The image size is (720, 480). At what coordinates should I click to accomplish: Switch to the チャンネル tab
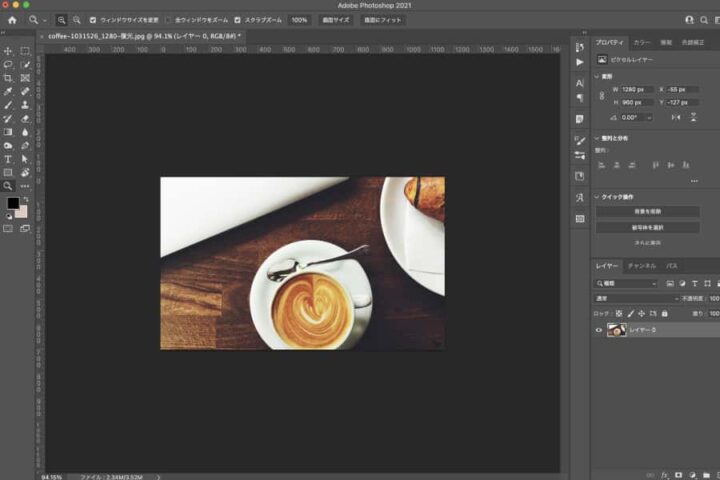point(641,266)
